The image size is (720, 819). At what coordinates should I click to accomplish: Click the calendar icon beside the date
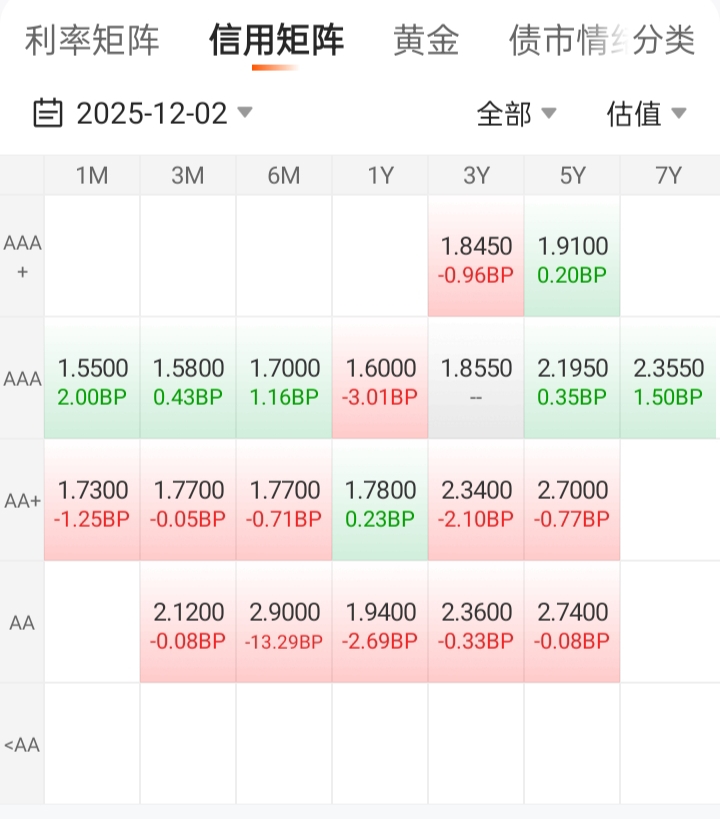pyautogui.click(x=47, y=113)
